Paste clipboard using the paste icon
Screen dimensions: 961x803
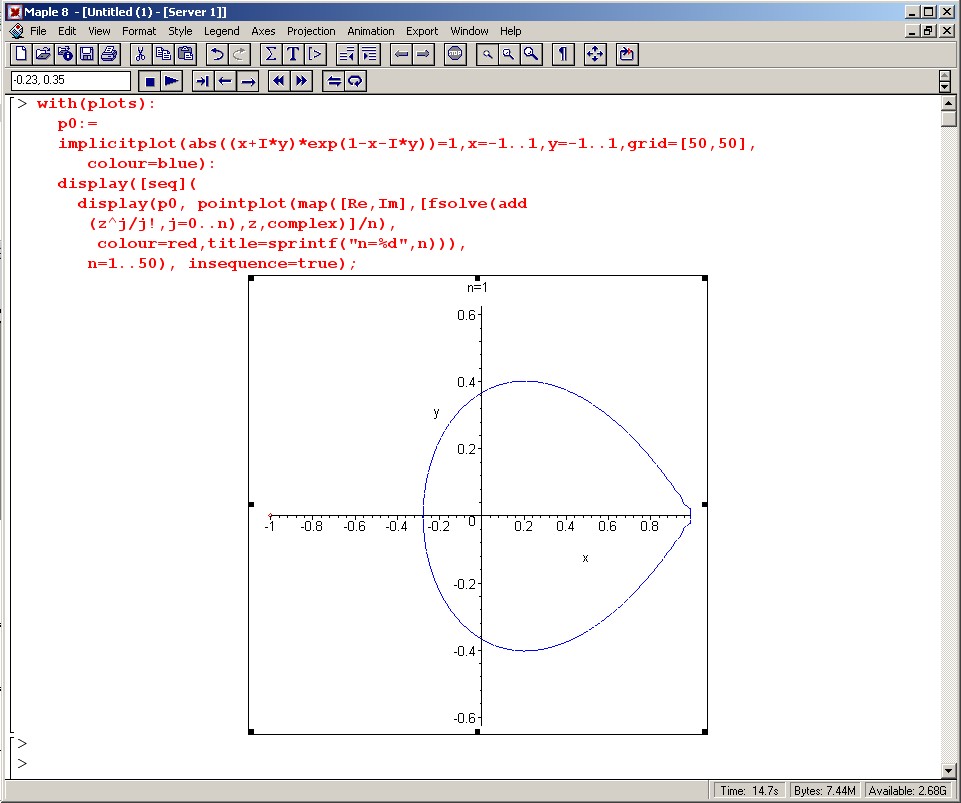tap(185, 55)
